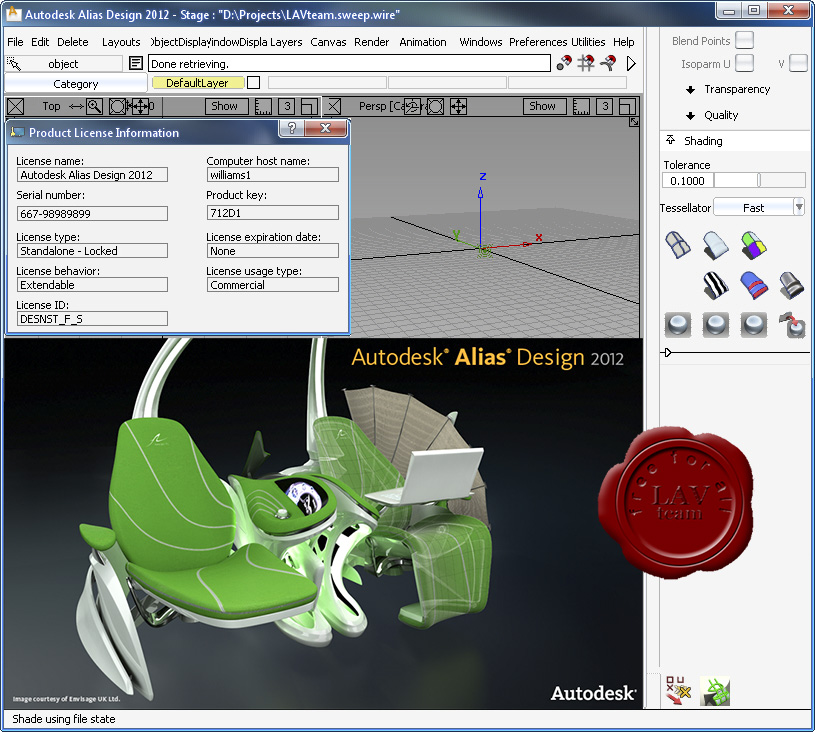Open the Category layer dropdown
Screen dimensions: 815x732
75,84
